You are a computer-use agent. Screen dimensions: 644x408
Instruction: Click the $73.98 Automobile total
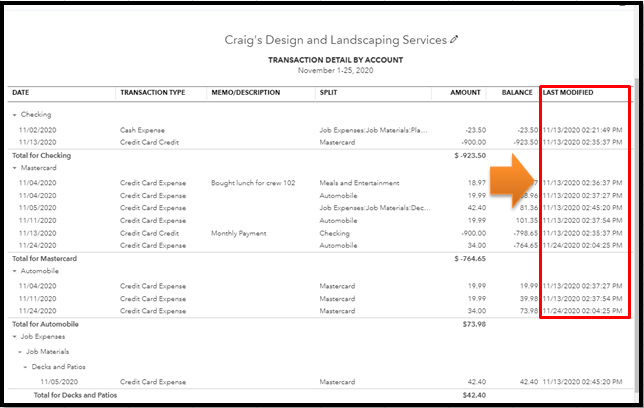(x=474, y=324)
